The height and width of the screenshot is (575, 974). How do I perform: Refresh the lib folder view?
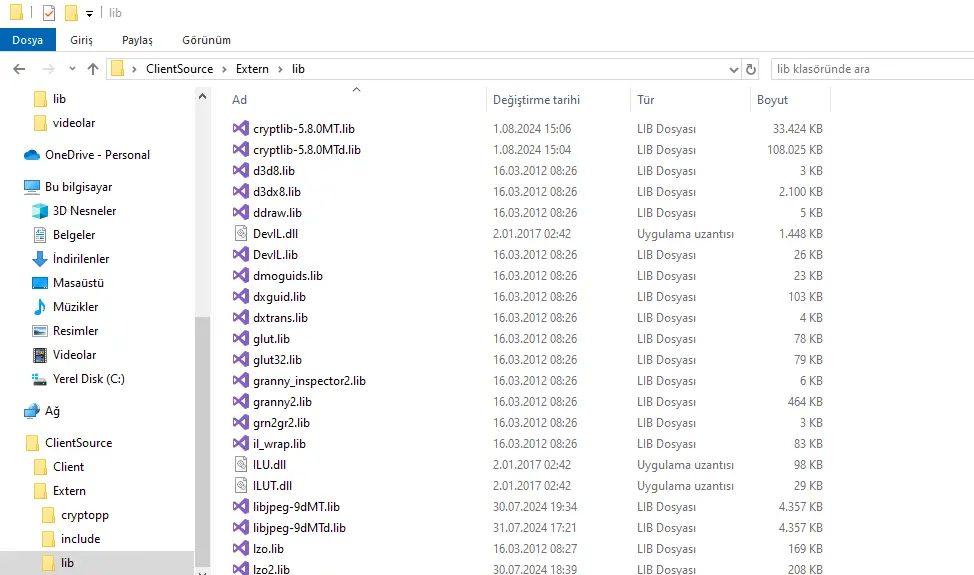pos(750,69)
